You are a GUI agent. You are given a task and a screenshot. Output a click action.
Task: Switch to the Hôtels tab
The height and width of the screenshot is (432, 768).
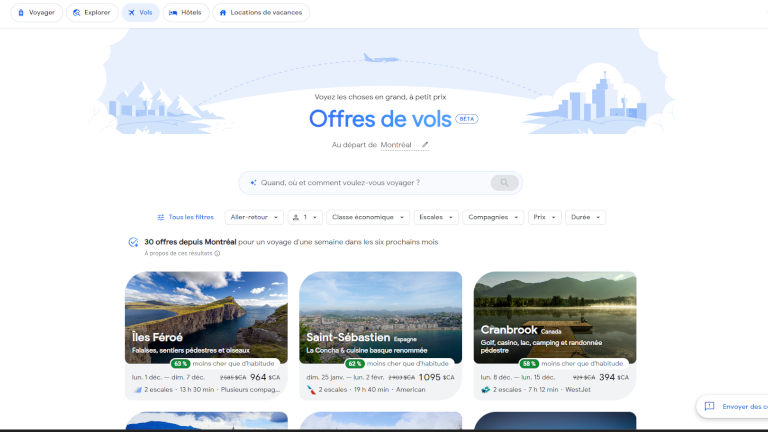pyautogui.click(x=187, y=13)
